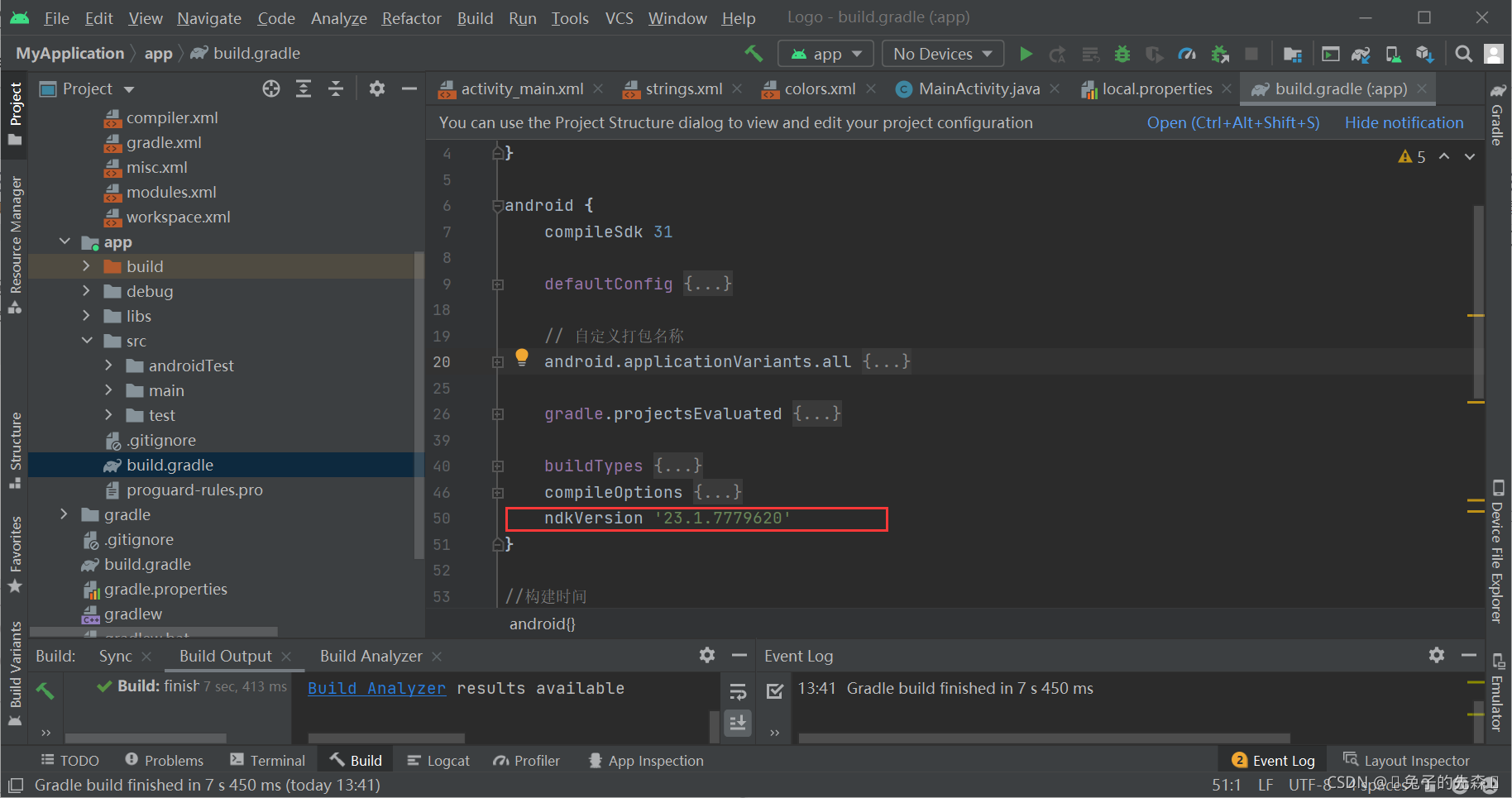1512x798 pixels.
Task: Collapse the src folder
Action: 86,341
